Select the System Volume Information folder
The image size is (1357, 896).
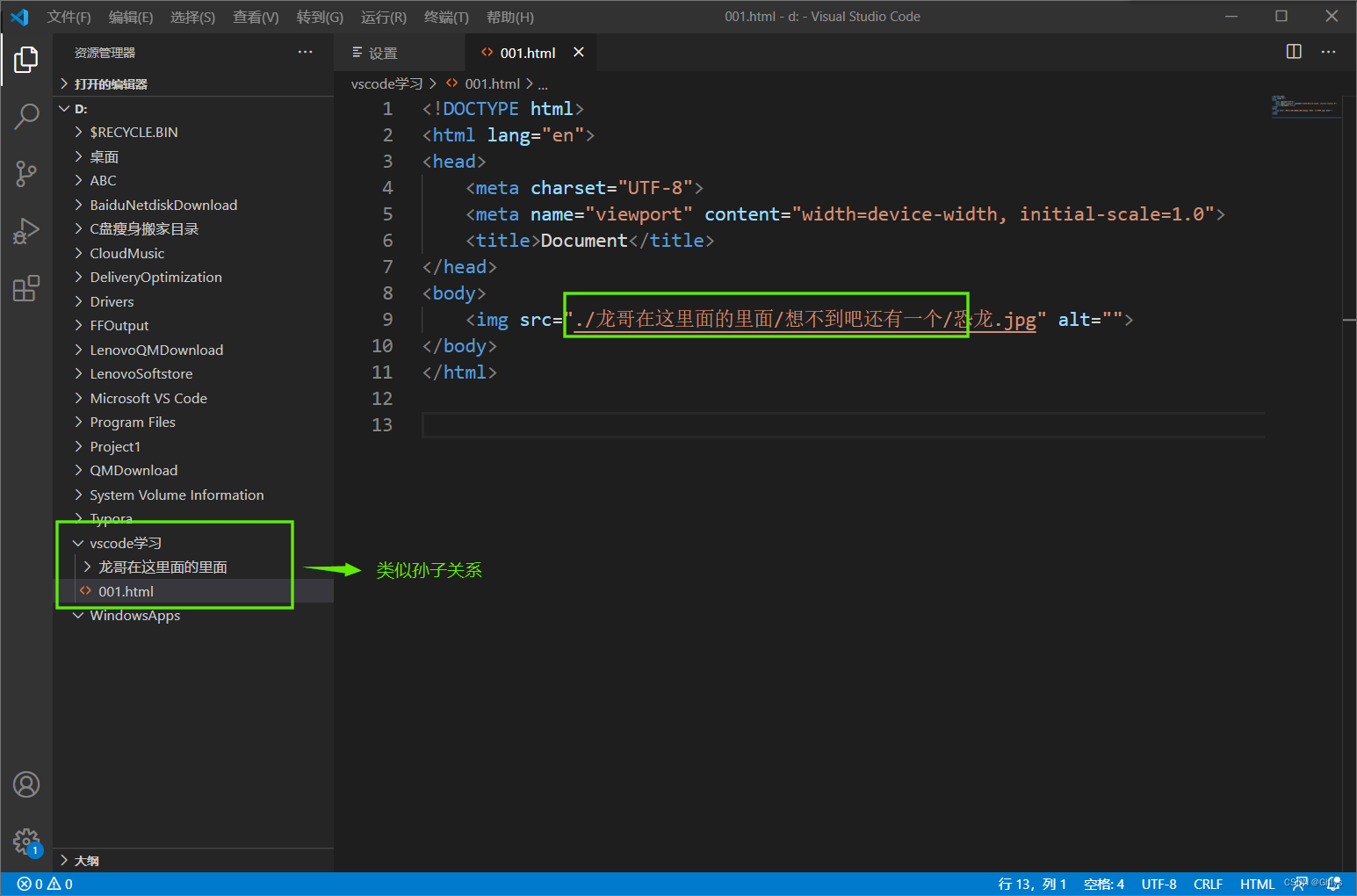point(193,495)
